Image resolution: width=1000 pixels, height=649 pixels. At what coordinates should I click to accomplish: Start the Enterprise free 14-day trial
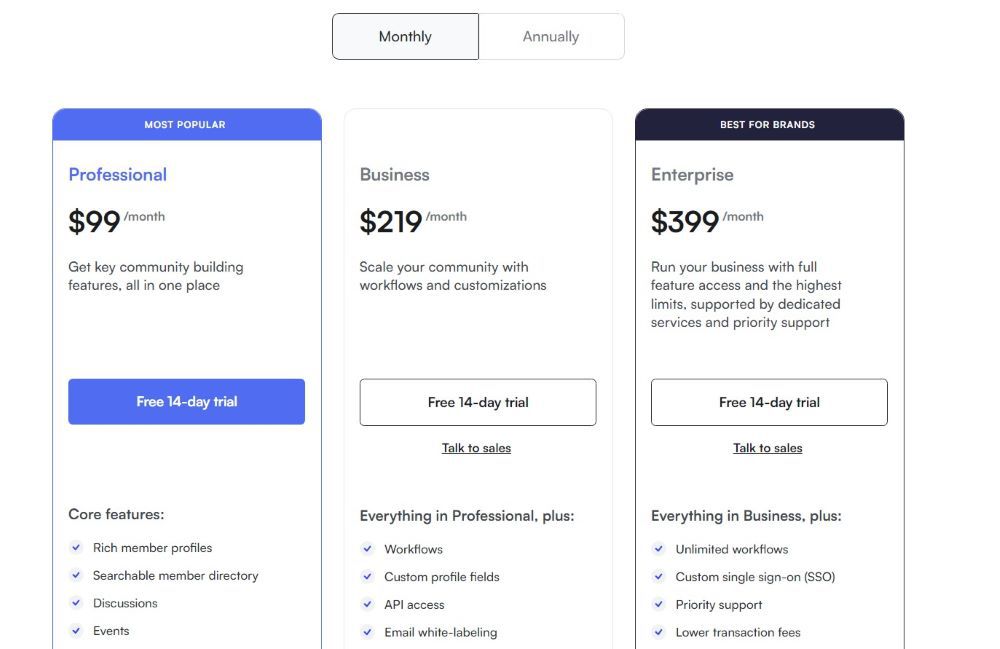(769, 402)
